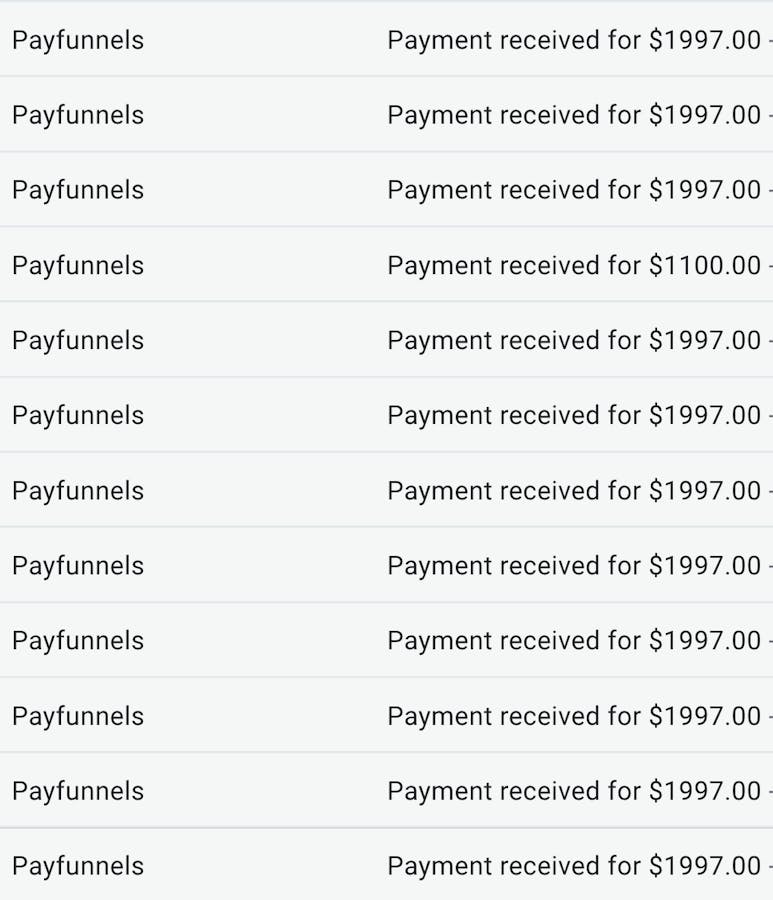Click Payfunnels sender on the $1100.00 row
Image resolution: width=773 pixels, height=900 pixels.
point(78,266)
